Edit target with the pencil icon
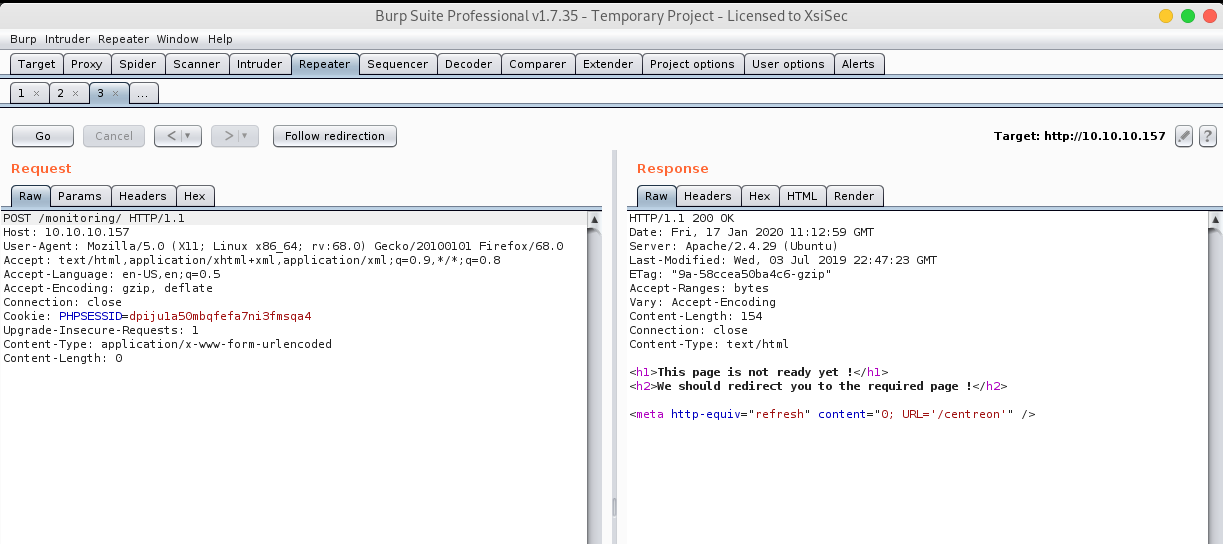1223x544 pixels. pos(1184,136)
